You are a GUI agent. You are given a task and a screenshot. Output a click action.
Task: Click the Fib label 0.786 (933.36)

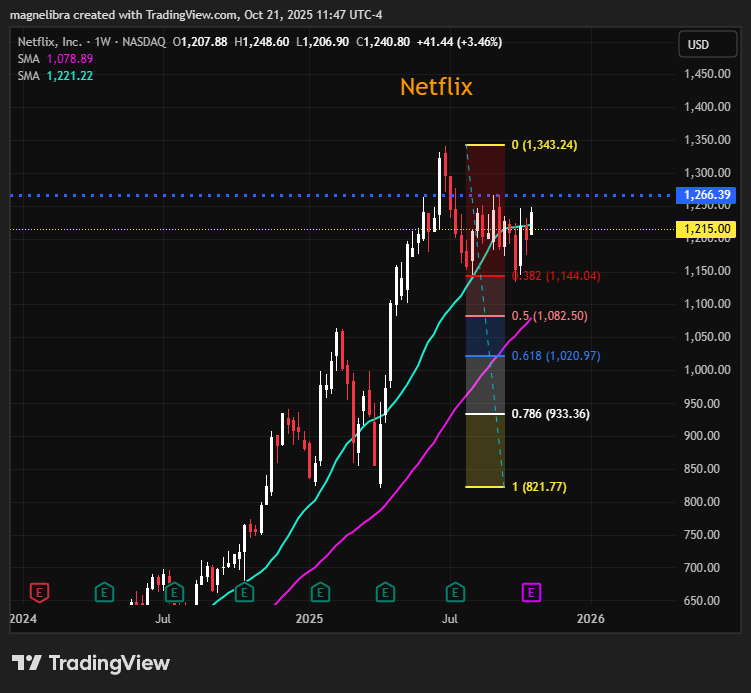coord(551,414)
